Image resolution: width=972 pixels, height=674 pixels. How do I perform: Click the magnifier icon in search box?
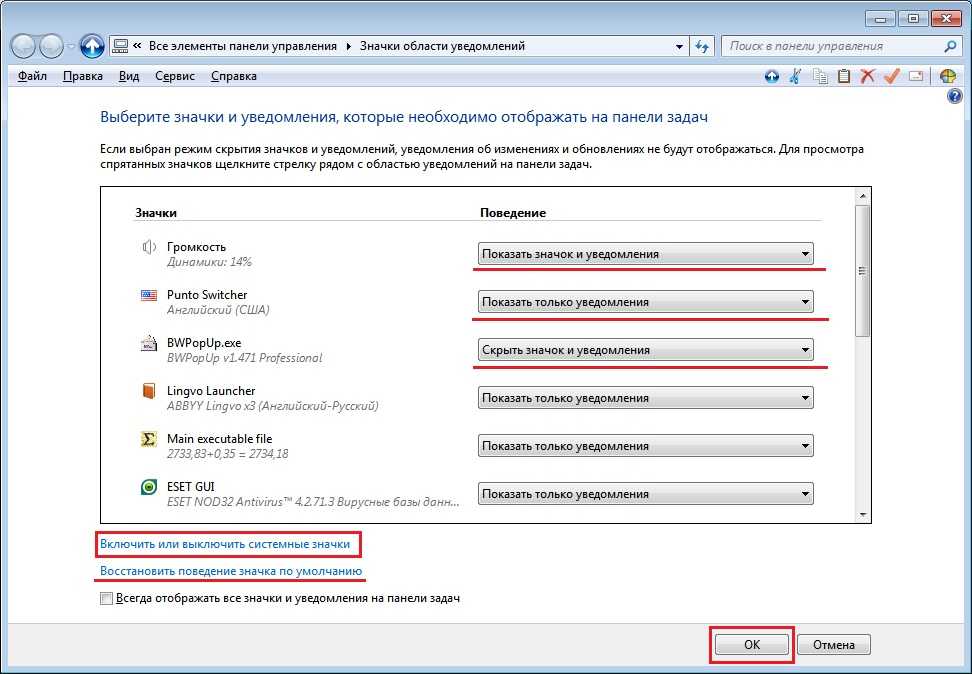950,46
